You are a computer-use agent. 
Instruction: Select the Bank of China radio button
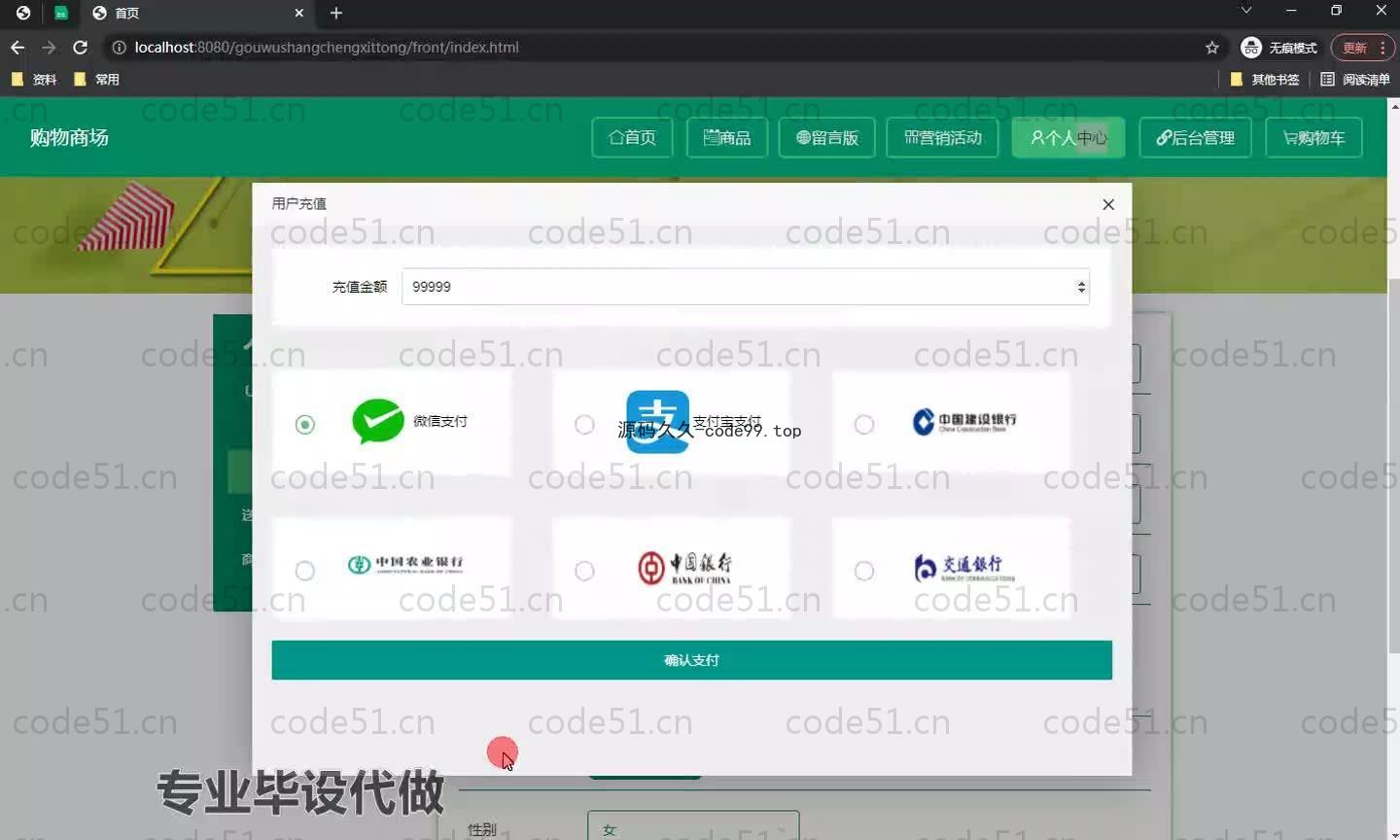point(584,571)
